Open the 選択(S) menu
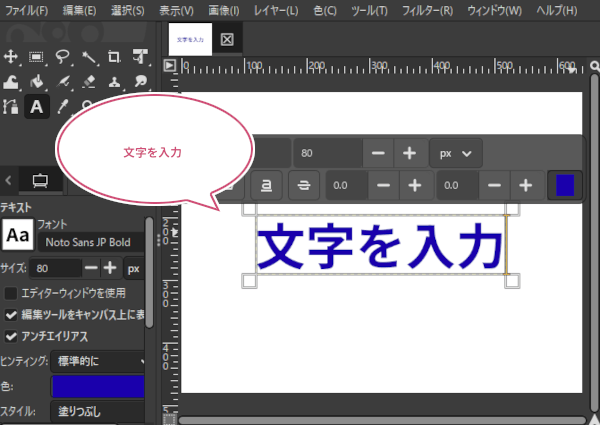The width and height of the screenshot is (600, 425). [127, 10]
